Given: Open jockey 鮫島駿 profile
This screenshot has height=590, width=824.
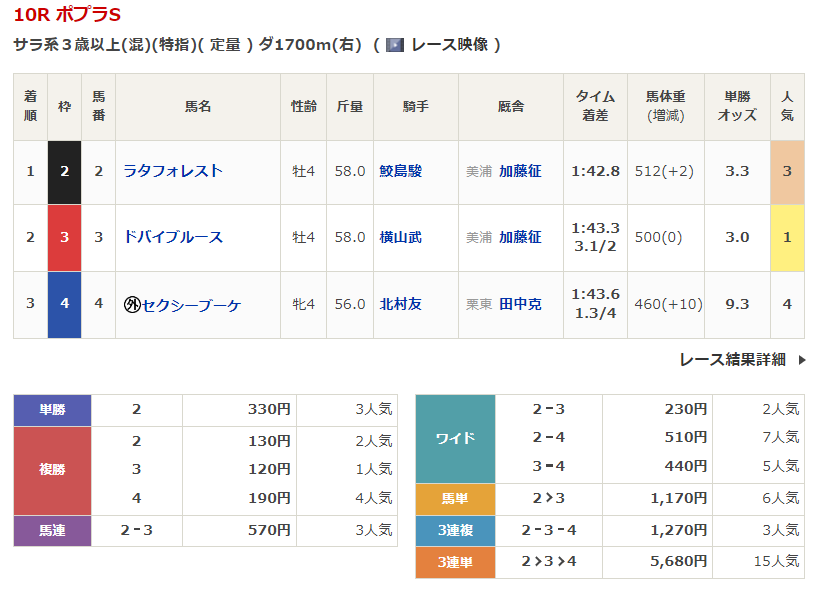Looking at the screenshot, I should [400, 171].
